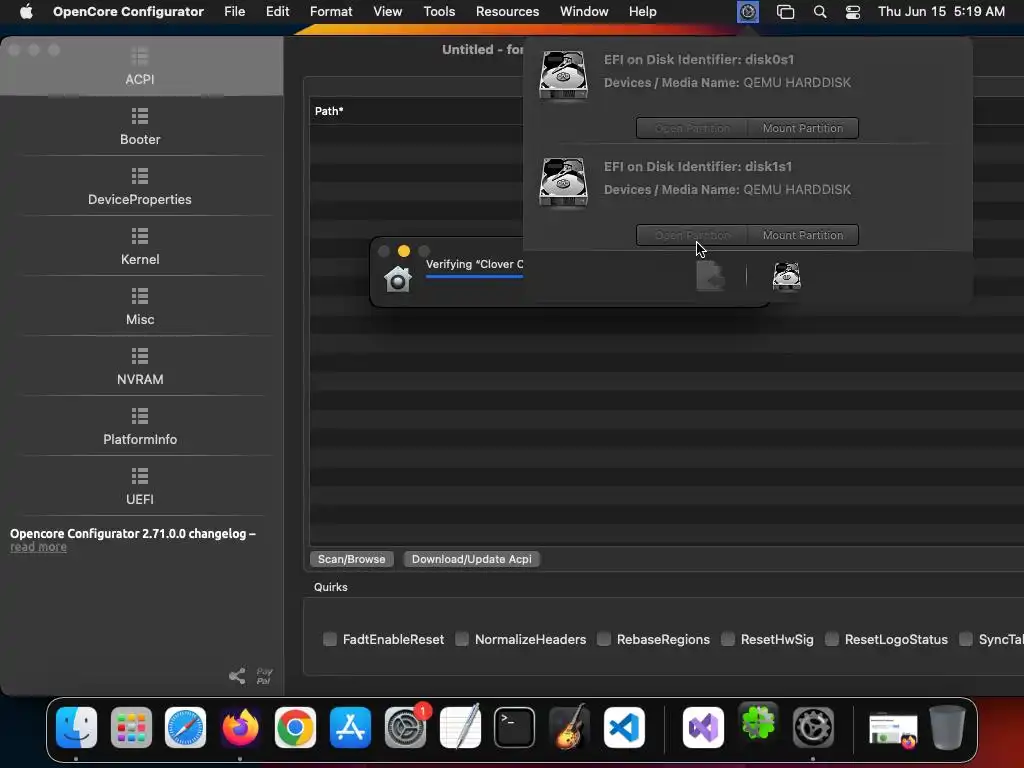Open Launchpad from the dock
The width and height of the screenshot is (1024, 768).
point(131,727)
